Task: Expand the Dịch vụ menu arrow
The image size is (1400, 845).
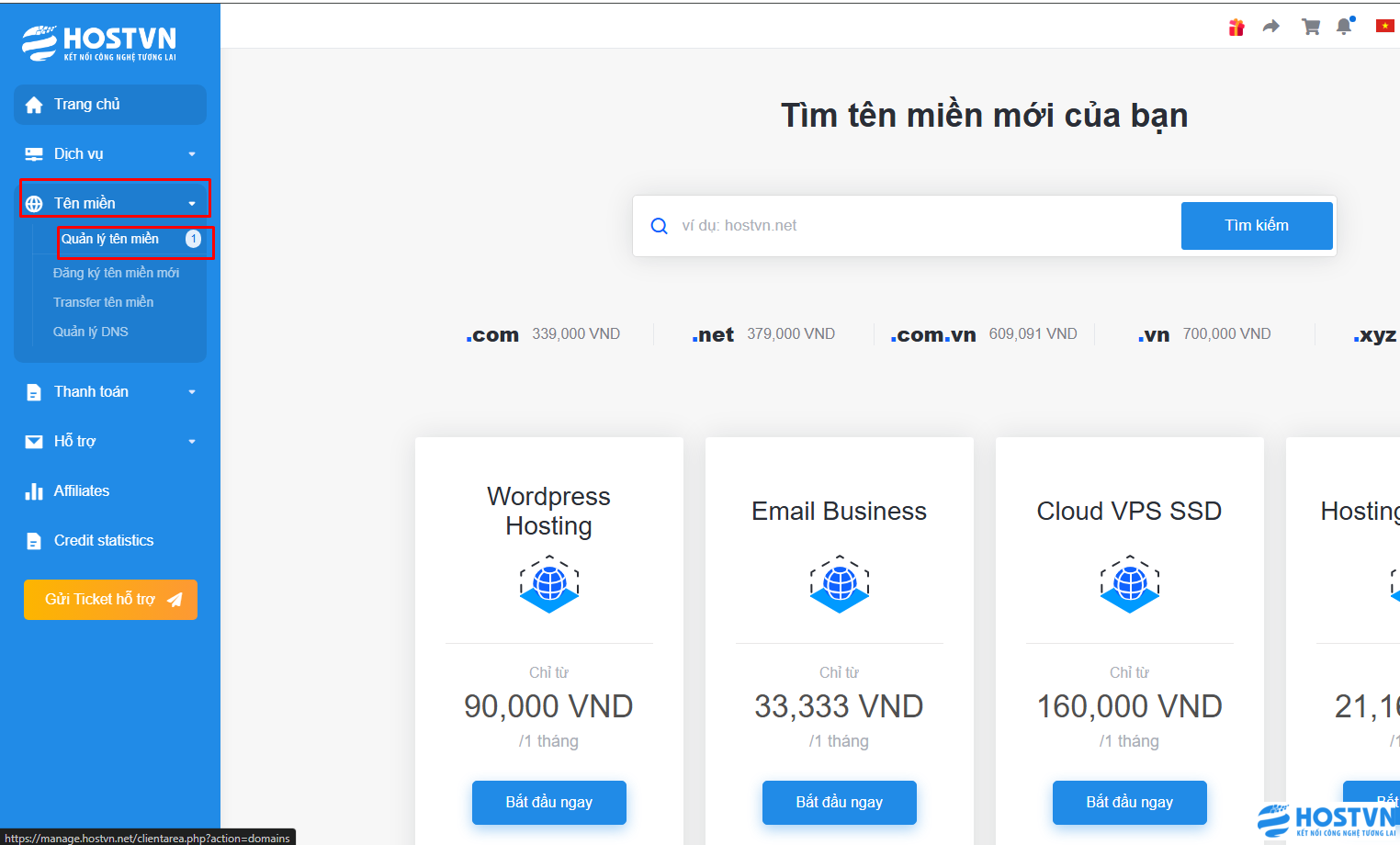Action: pos(192,154)
